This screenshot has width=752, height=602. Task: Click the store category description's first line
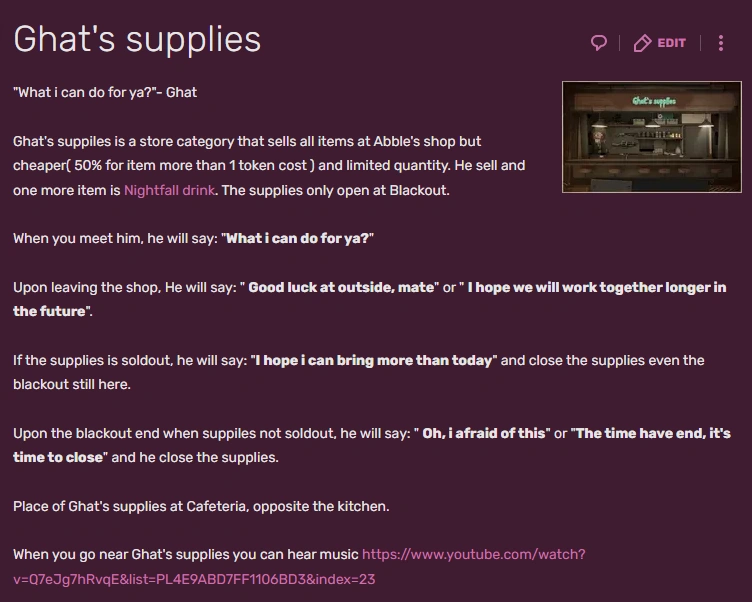pos(247,141)
